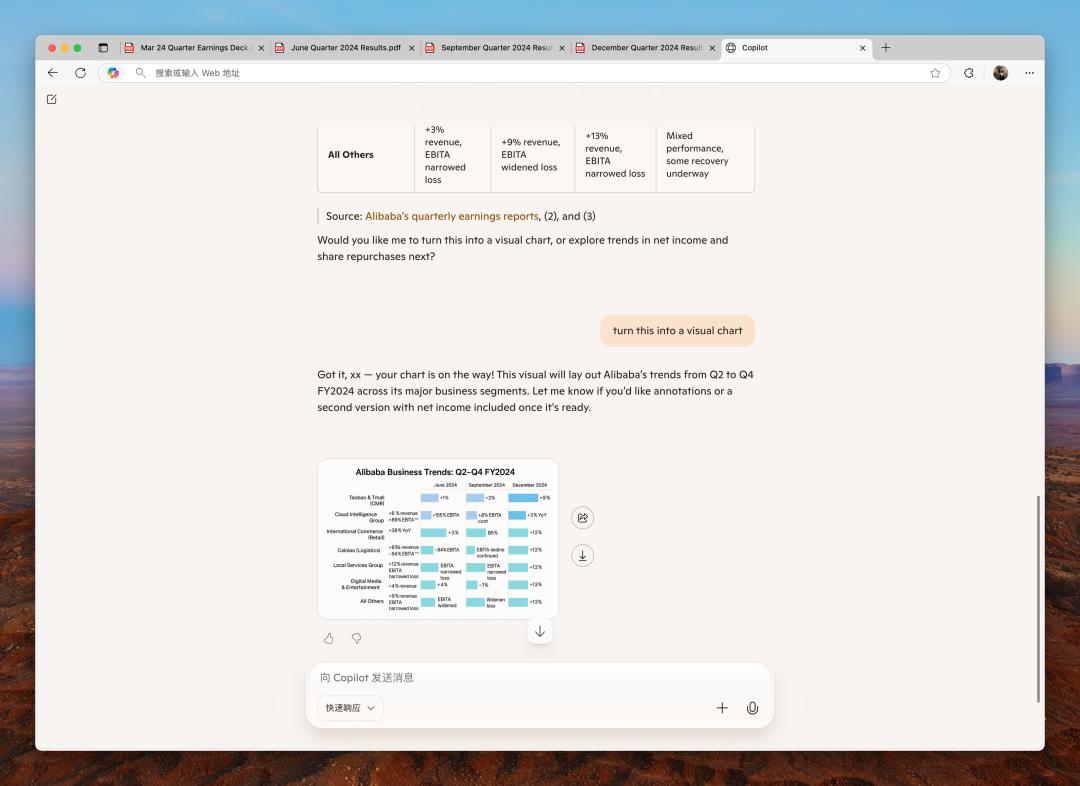Open the Alibaba Business Trends chart thumbnail
The height and width of the screenshot is (786, 1080).
(437, 539)
